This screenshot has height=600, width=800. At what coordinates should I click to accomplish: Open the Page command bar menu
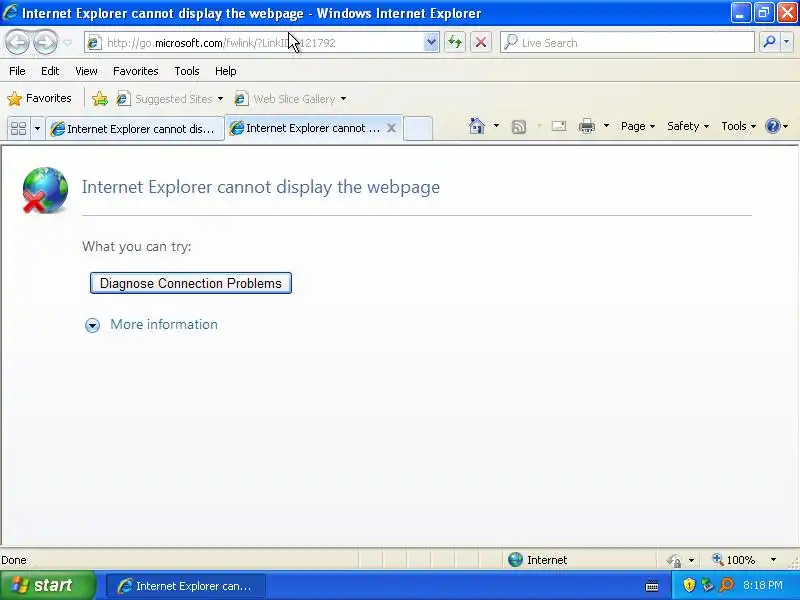[638, 126]
